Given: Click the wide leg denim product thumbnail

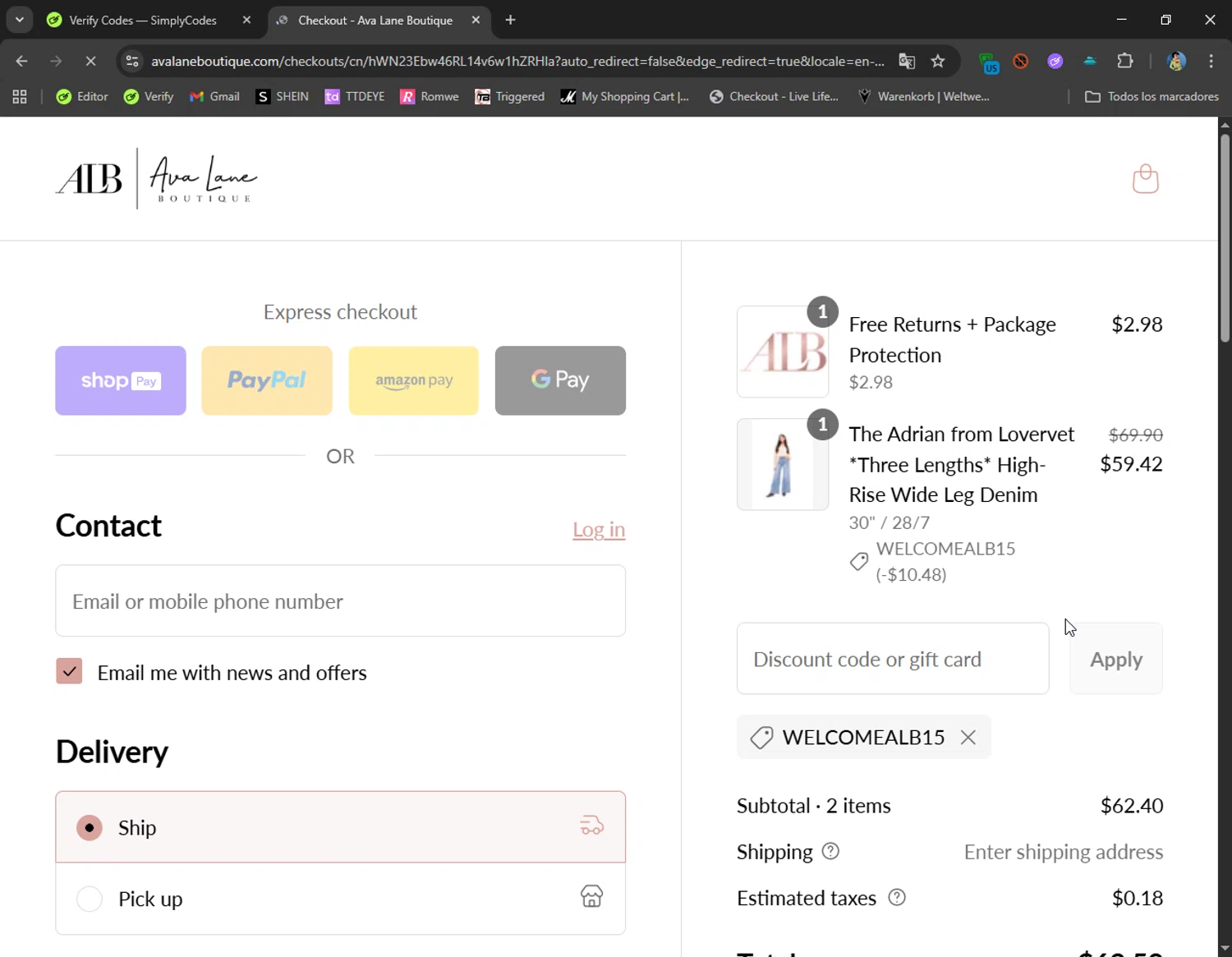Looking at the screenshot, I should 783,465.
